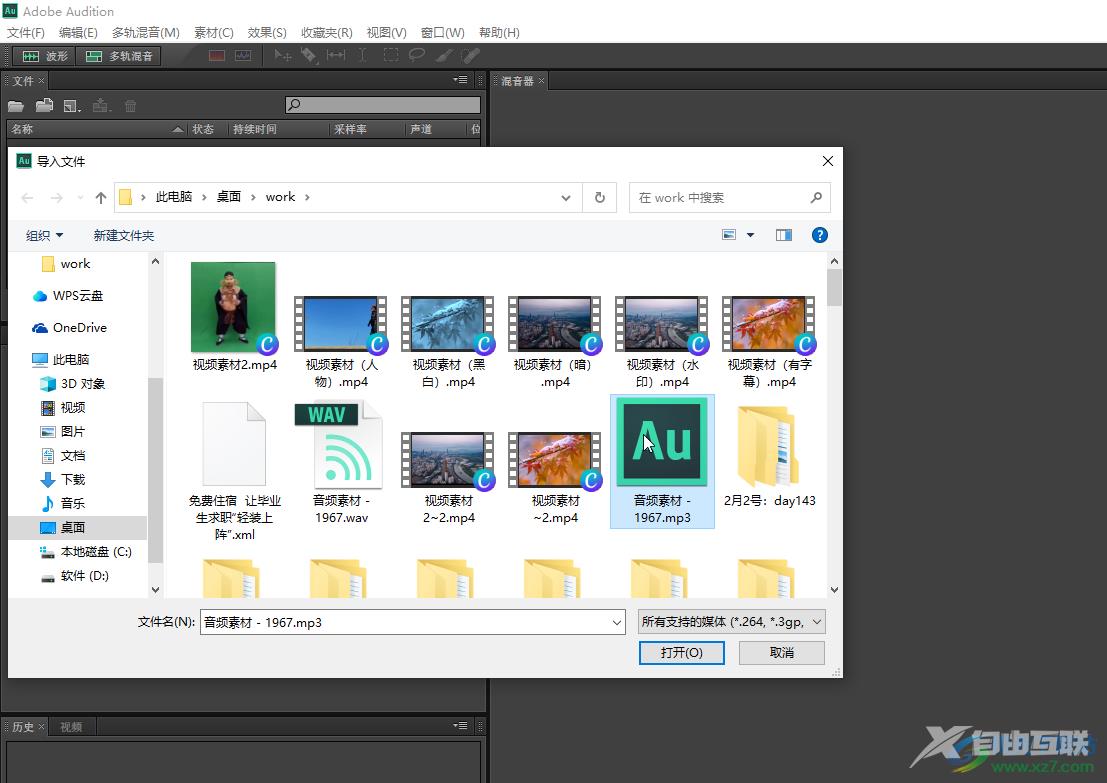The image size is (1107, 783).
Task: Click 桌面 in the address breadcrumb
Action: click(229, 197)
